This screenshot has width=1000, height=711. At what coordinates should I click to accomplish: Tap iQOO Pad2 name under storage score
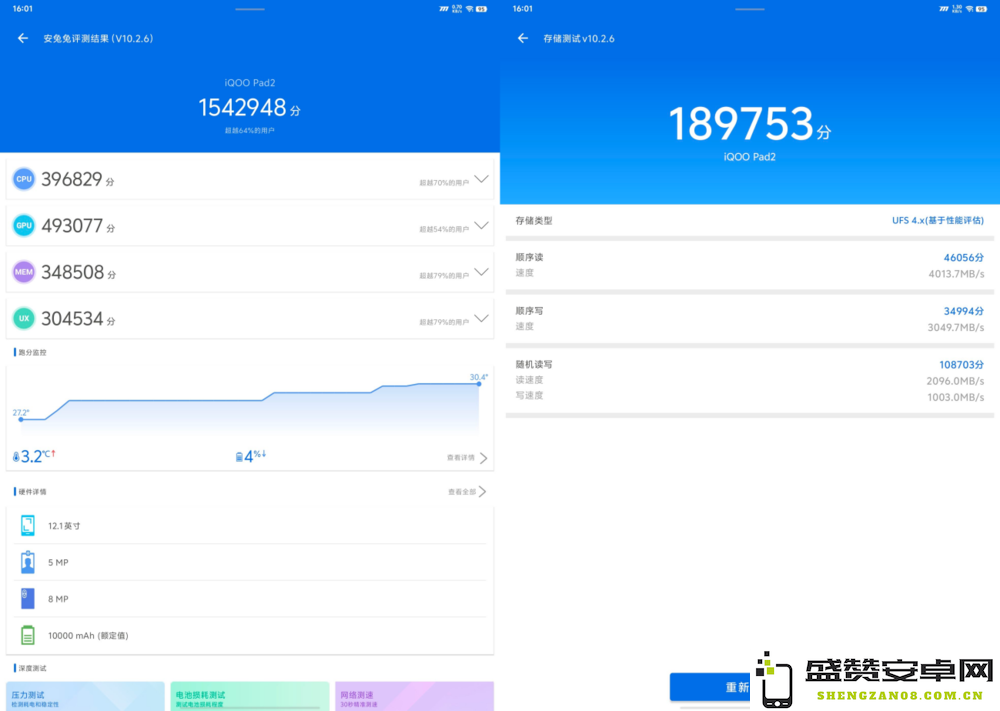pos(749,157)
